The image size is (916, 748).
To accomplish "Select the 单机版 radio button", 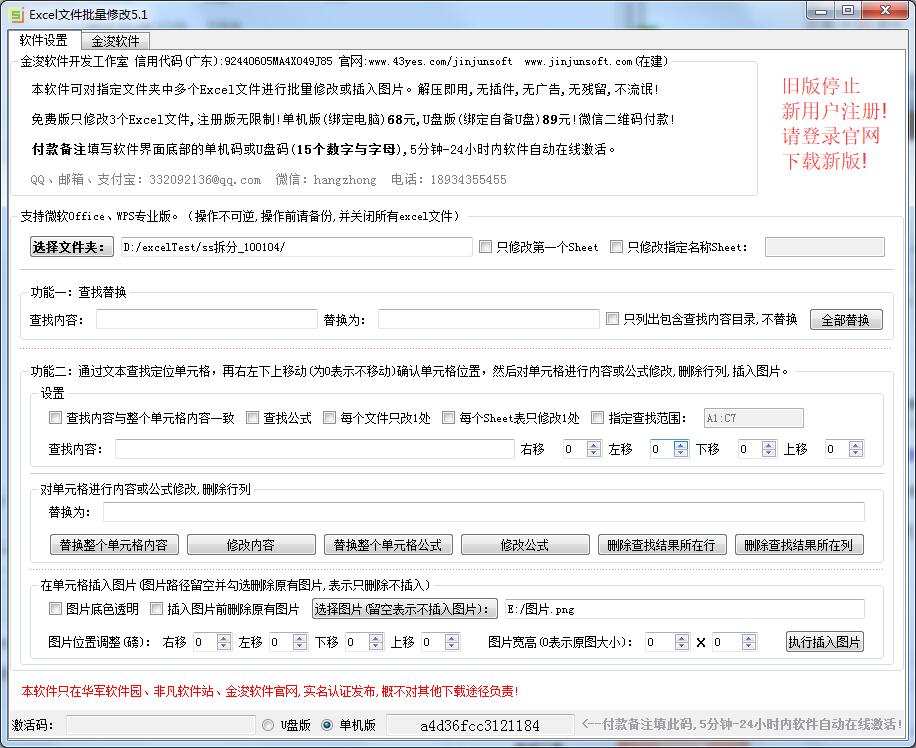I will point(327,725).
